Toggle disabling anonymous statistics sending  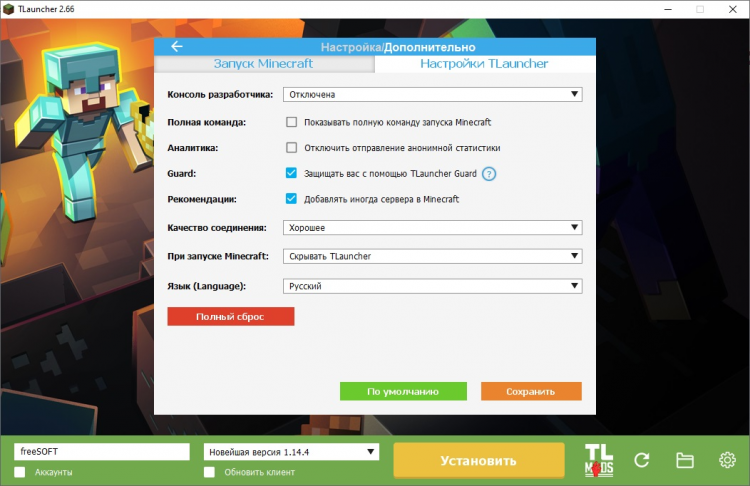[x=291, y=148]
